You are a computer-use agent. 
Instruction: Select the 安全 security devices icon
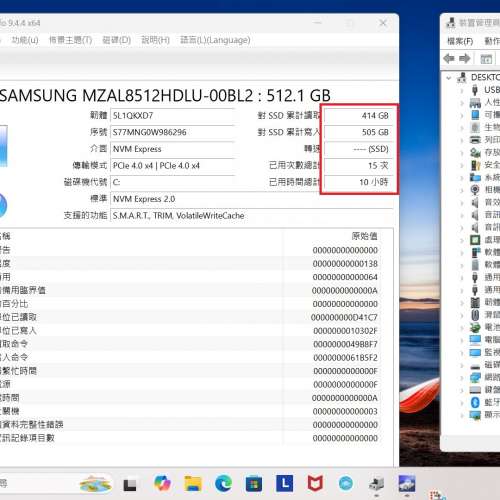point(475,165)
